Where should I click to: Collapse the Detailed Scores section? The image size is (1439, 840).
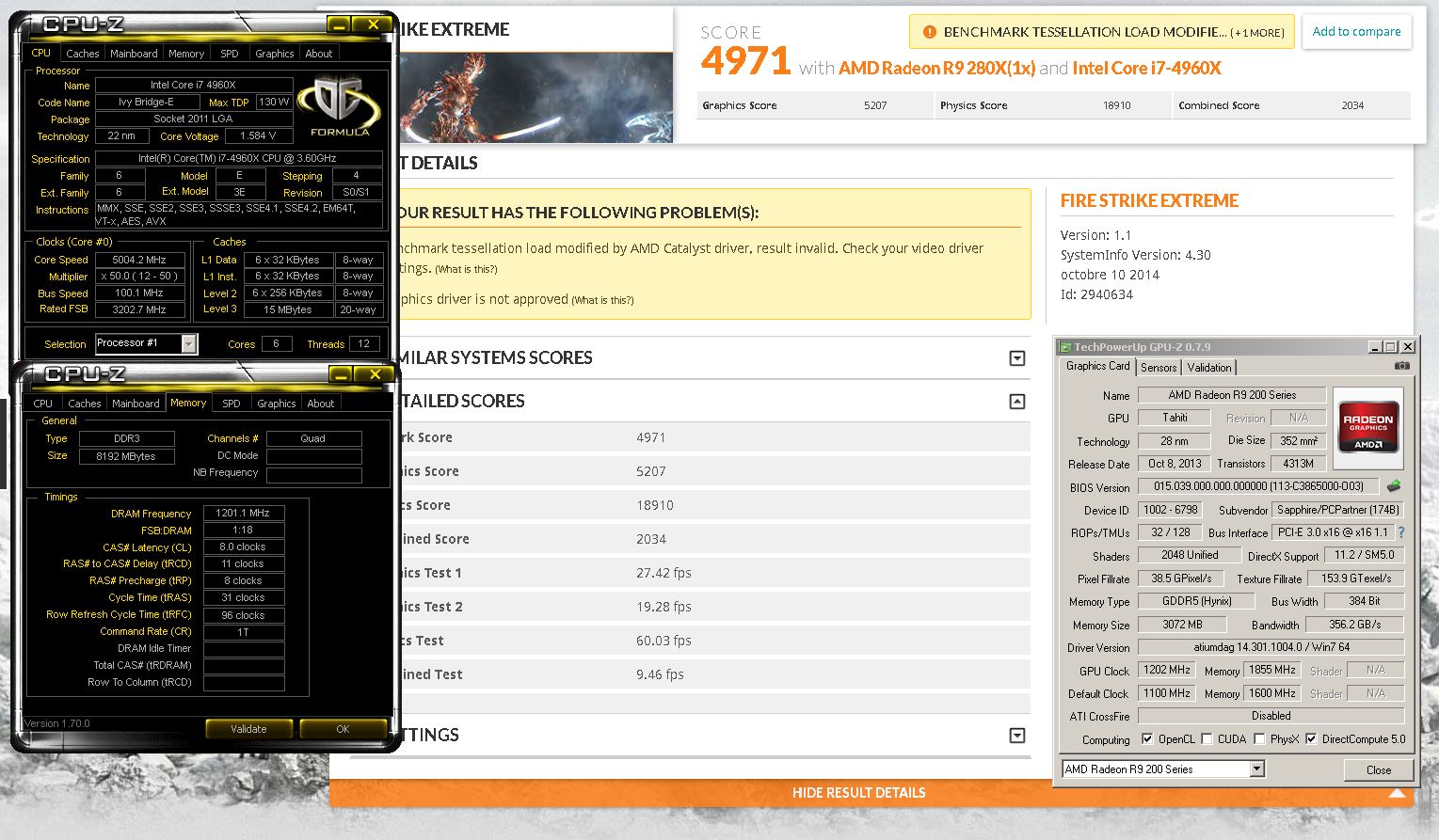tap(1016, 402)
